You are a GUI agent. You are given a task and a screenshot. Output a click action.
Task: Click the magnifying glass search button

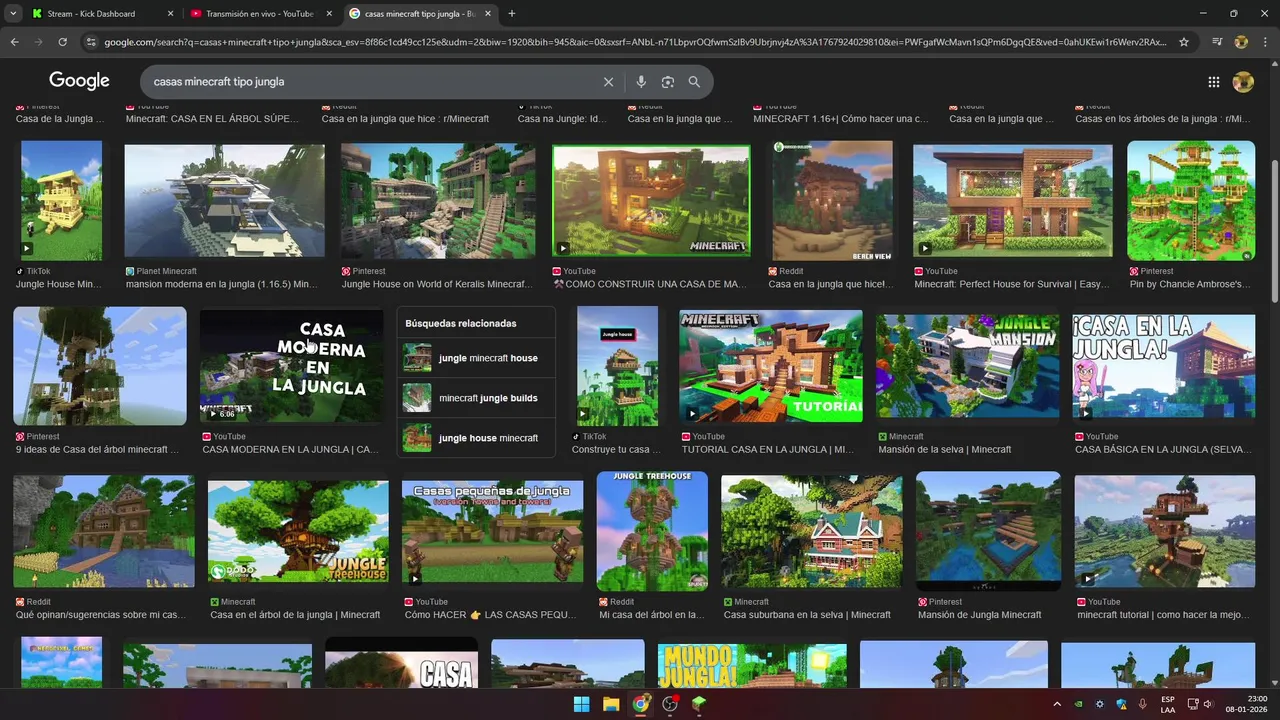pyautogui.click(x=694, y=82)
